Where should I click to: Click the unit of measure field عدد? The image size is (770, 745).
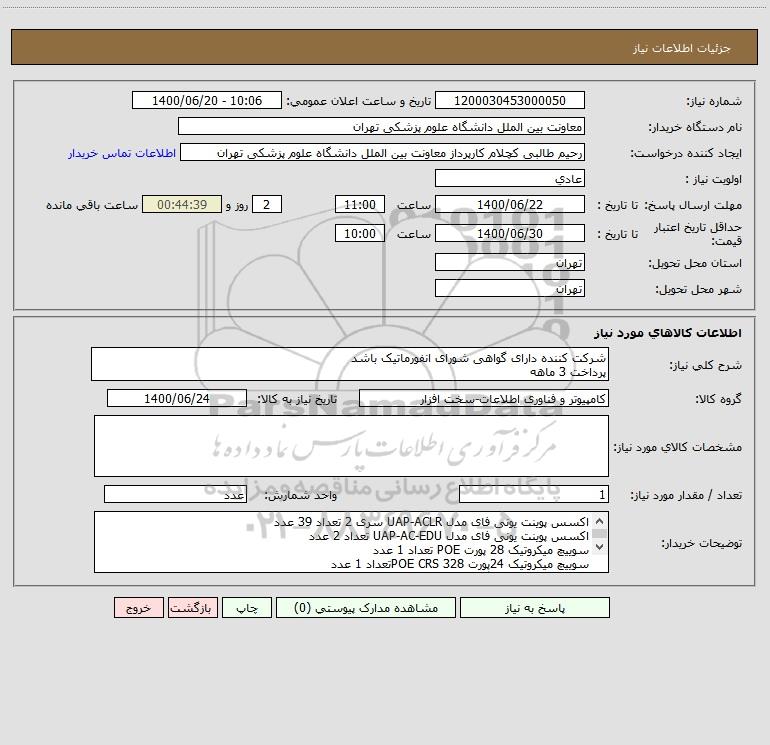pyautogui.click(x=175, y=495)
